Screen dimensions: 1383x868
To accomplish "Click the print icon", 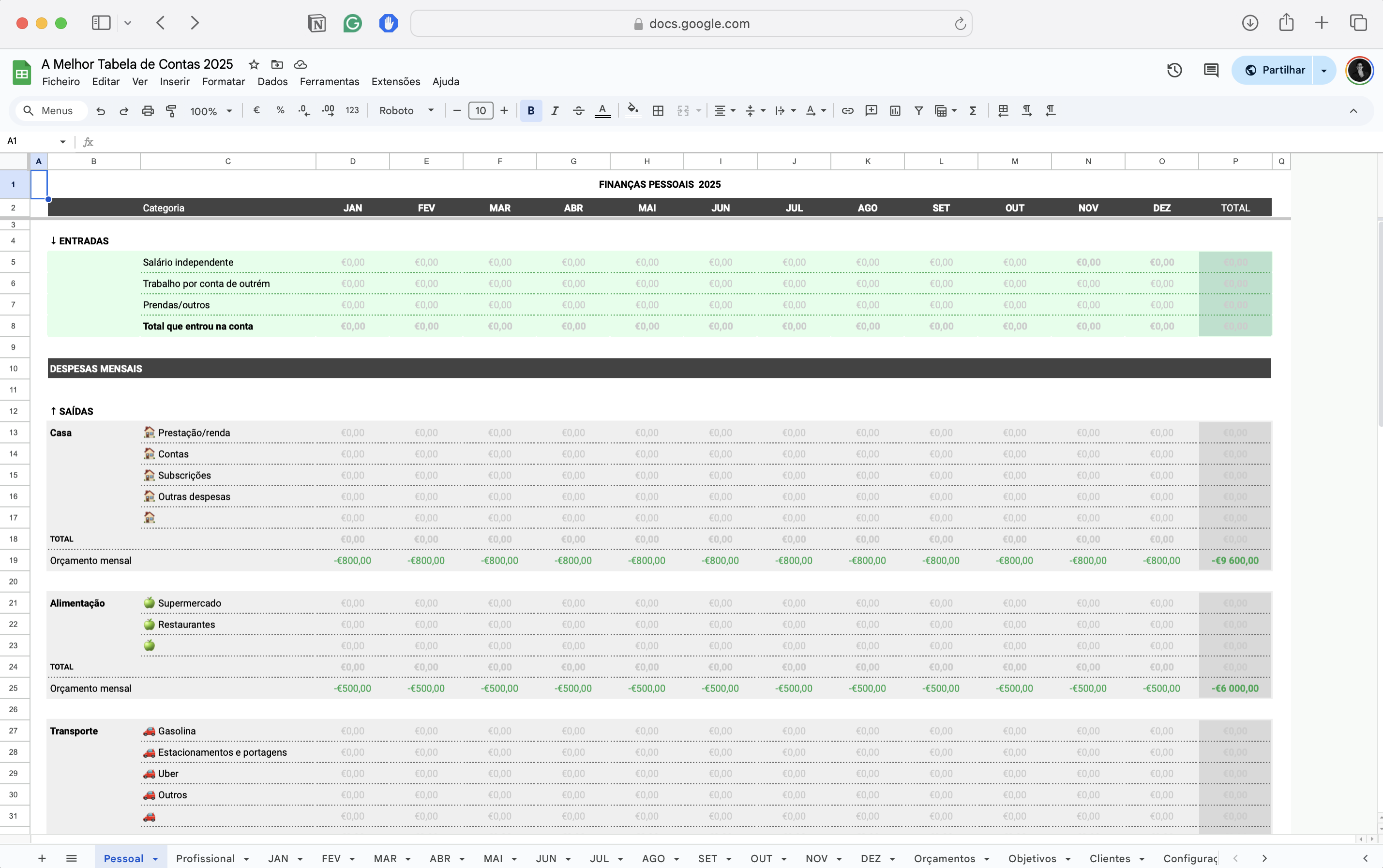I will pyautogui.click(x=148, y=111).
